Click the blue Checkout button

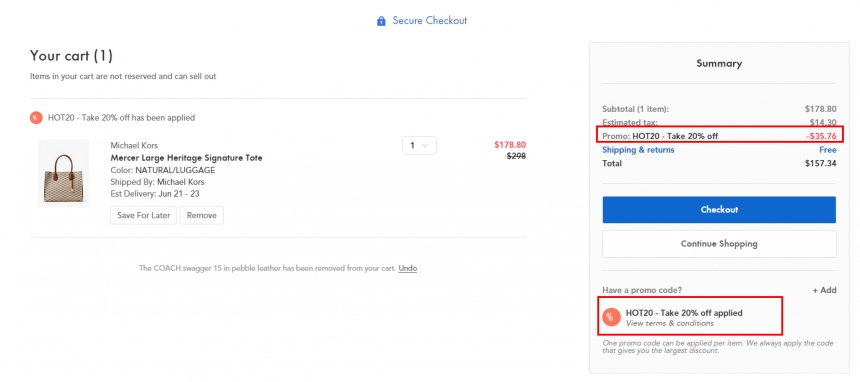pyautogui.click(x=719, y=210)
